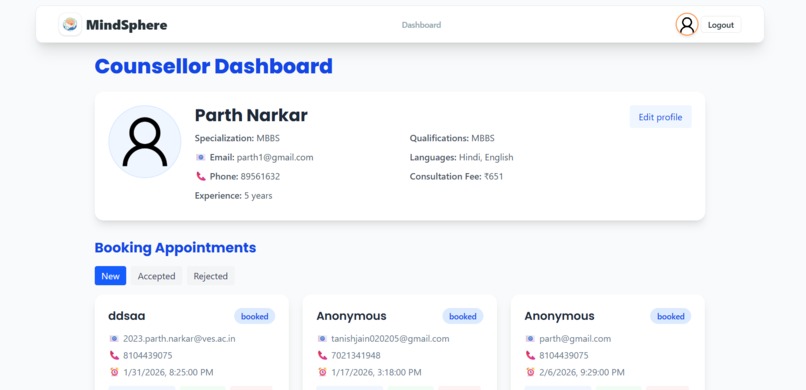Click clock icon beside 2/6/2026, 9:29:00 PM
The image size is (806, 390).
pyautogui.click(x=530, y=372)
